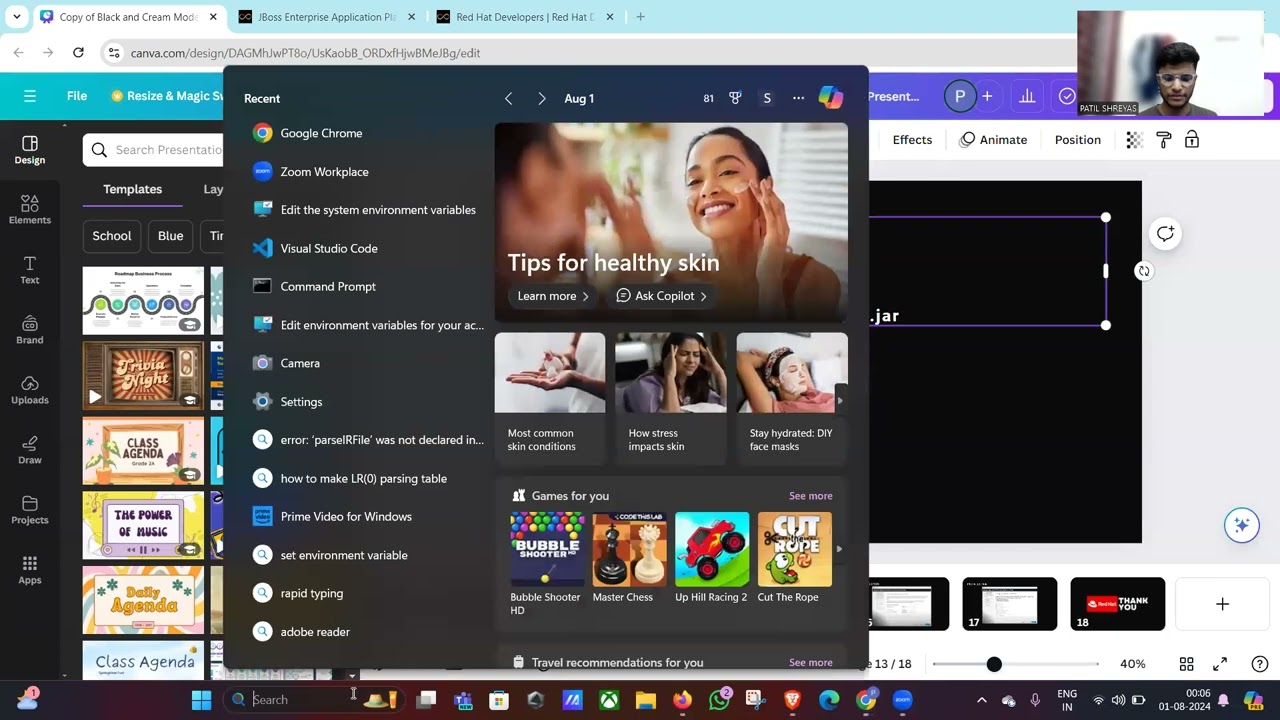
Task: Click the Canva hamburger menu icon
Action: tap(30, 96)
